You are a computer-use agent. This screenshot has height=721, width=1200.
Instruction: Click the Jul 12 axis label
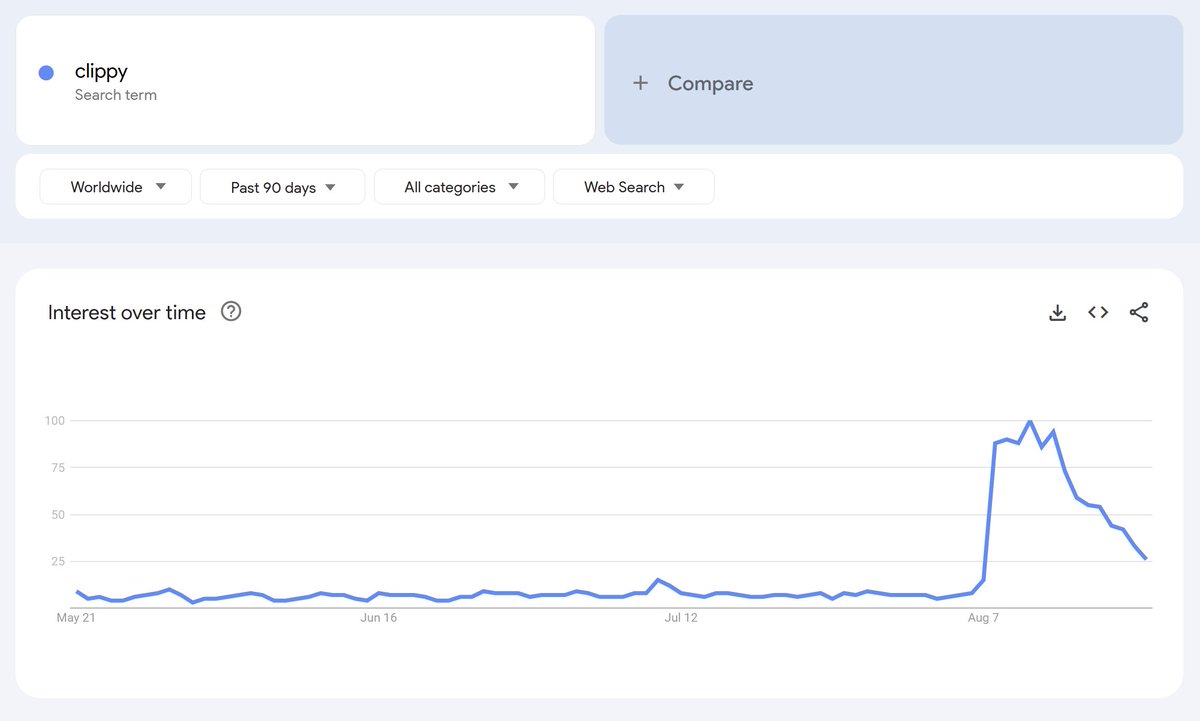click(x=681, y=618)
